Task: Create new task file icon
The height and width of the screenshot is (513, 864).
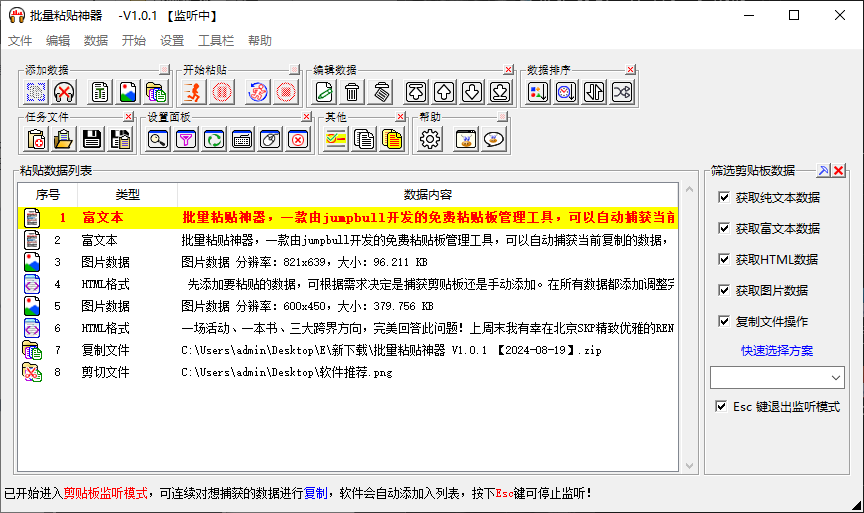Action: click(x=36, y=139)
